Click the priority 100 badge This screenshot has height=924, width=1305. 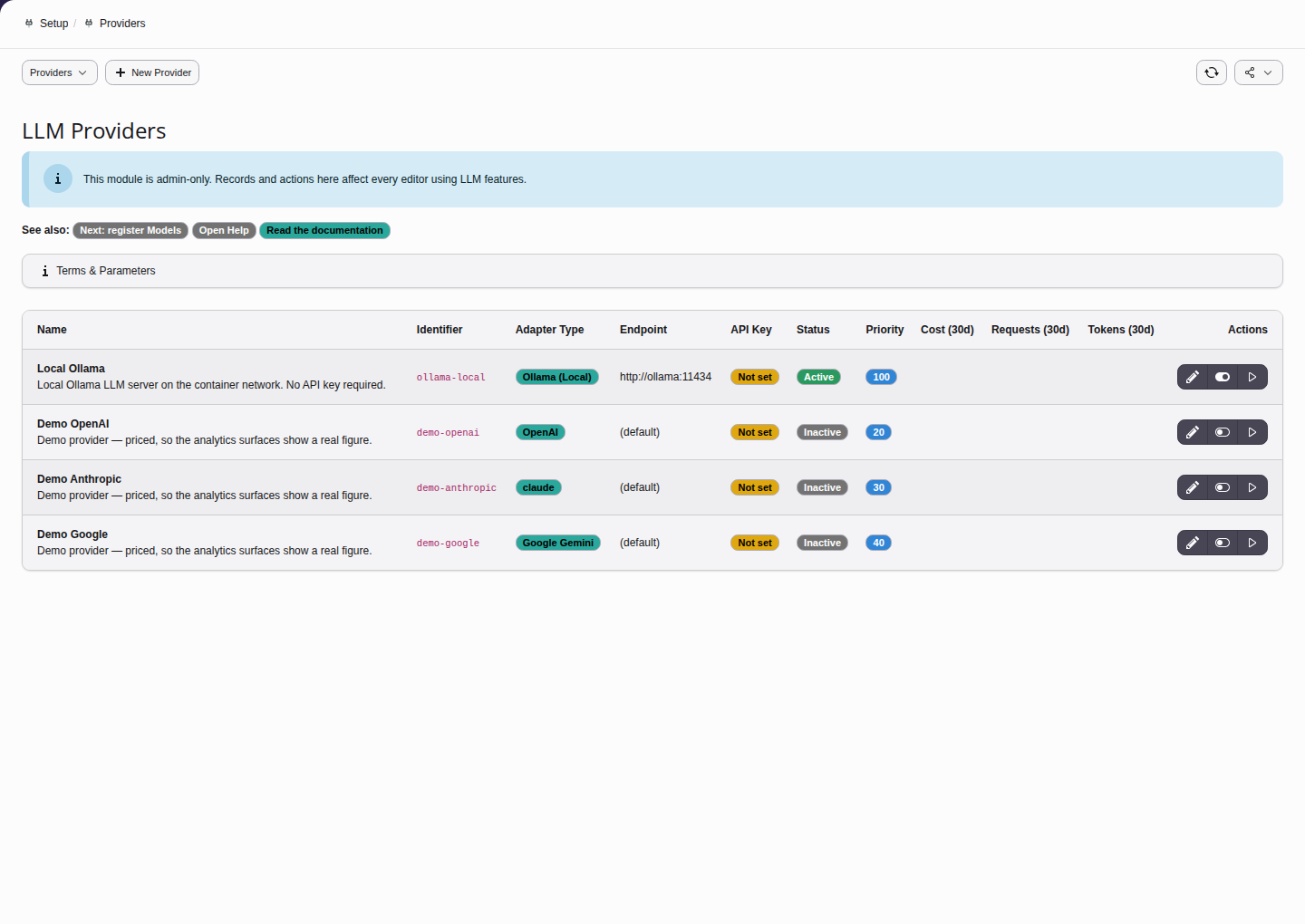[881, 377]
